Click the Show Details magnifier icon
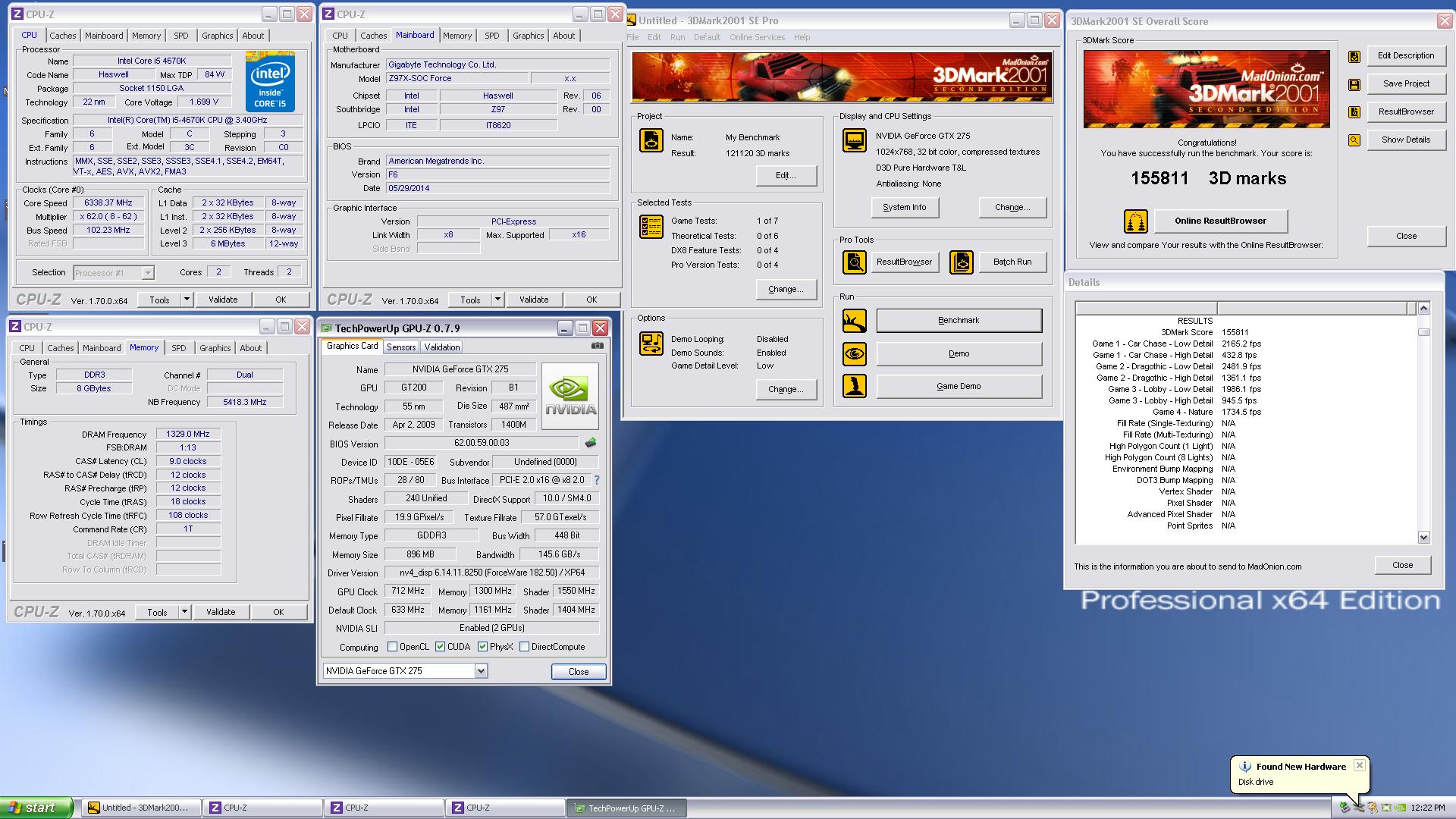1456x819 pixels. coord(1354,140)
